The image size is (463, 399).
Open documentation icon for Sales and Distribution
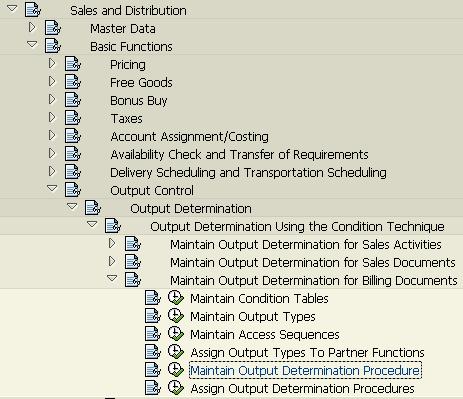(x=33, y=10)
